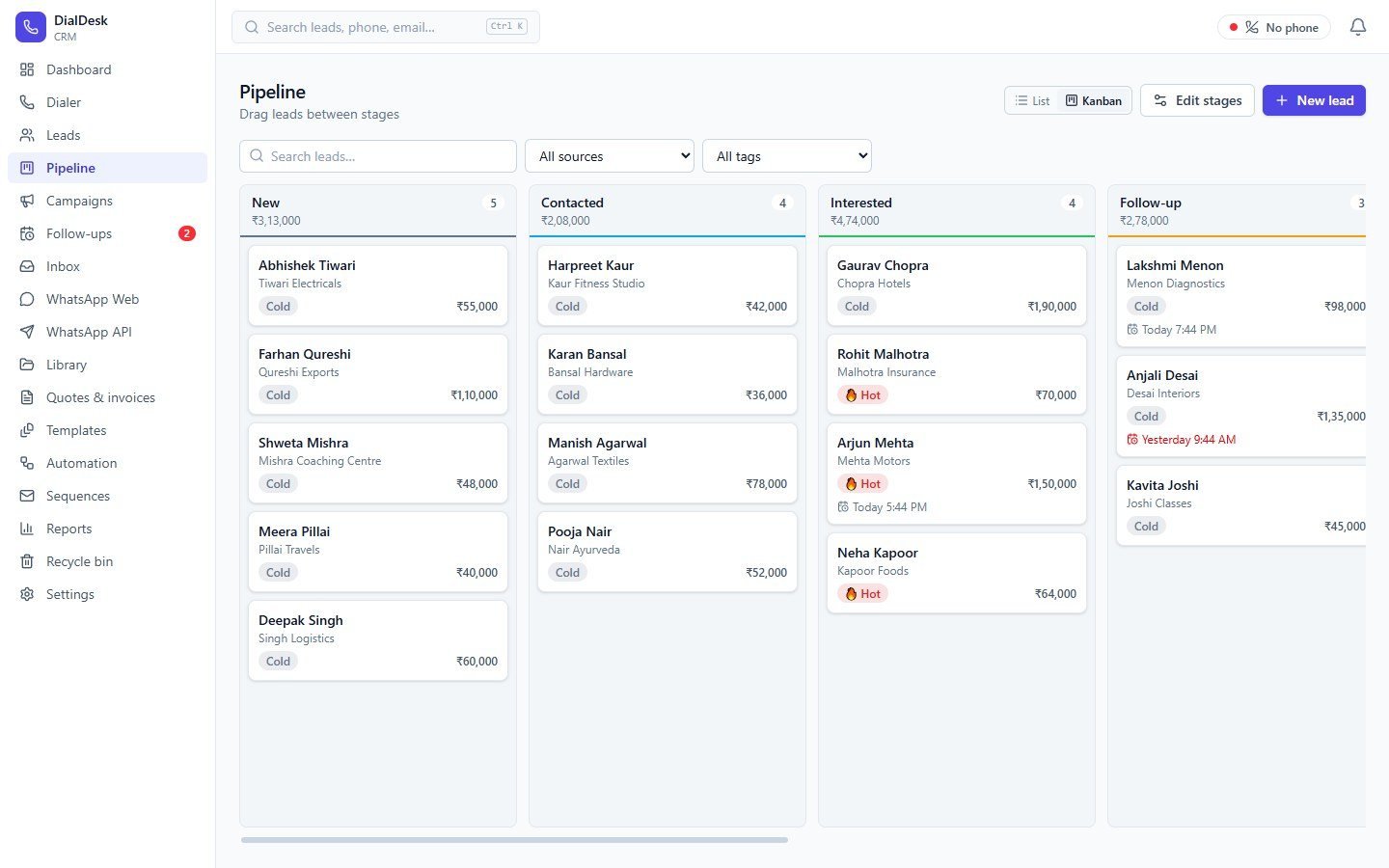Click the New lead button

(1314, 100)
